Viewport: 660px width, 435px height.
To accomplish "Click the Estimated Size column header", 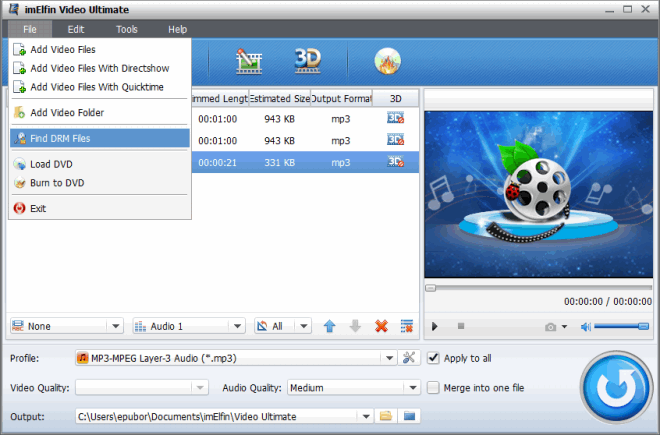I will [279, 99].
